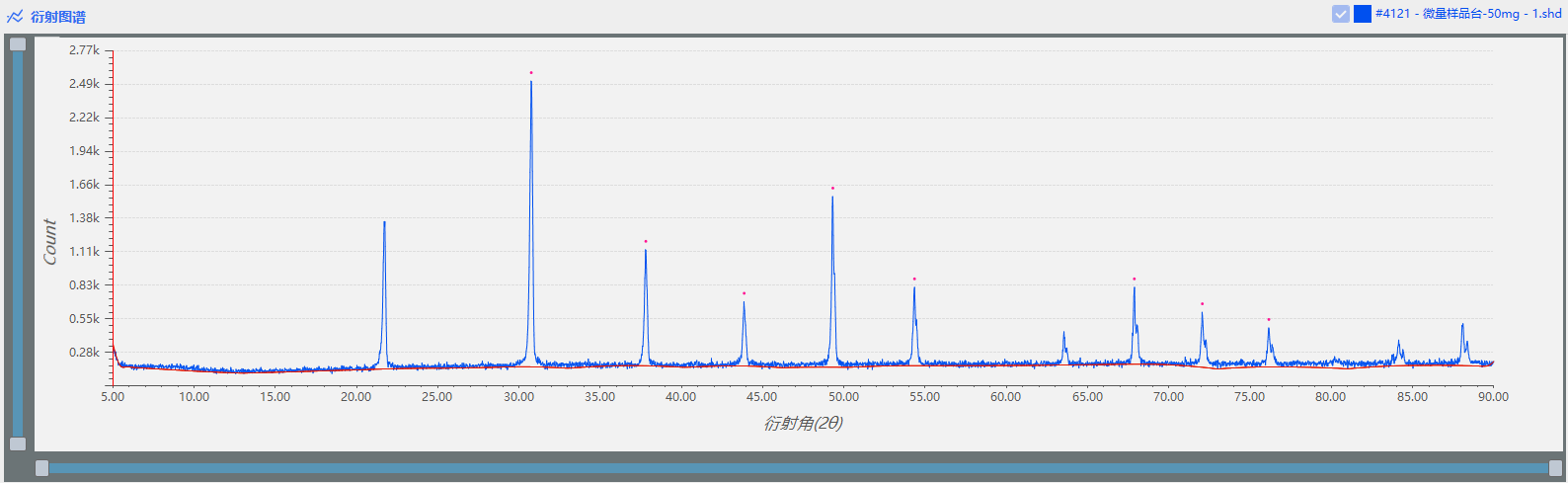Click the middle of the horizontal range slider track
1568x483 pixels.
(798, 468)
